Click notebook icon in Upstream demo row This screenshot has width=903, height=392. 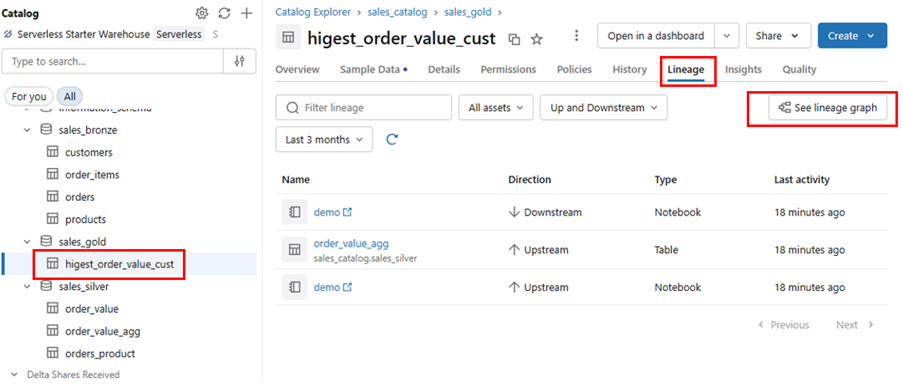tap(294, 287)
